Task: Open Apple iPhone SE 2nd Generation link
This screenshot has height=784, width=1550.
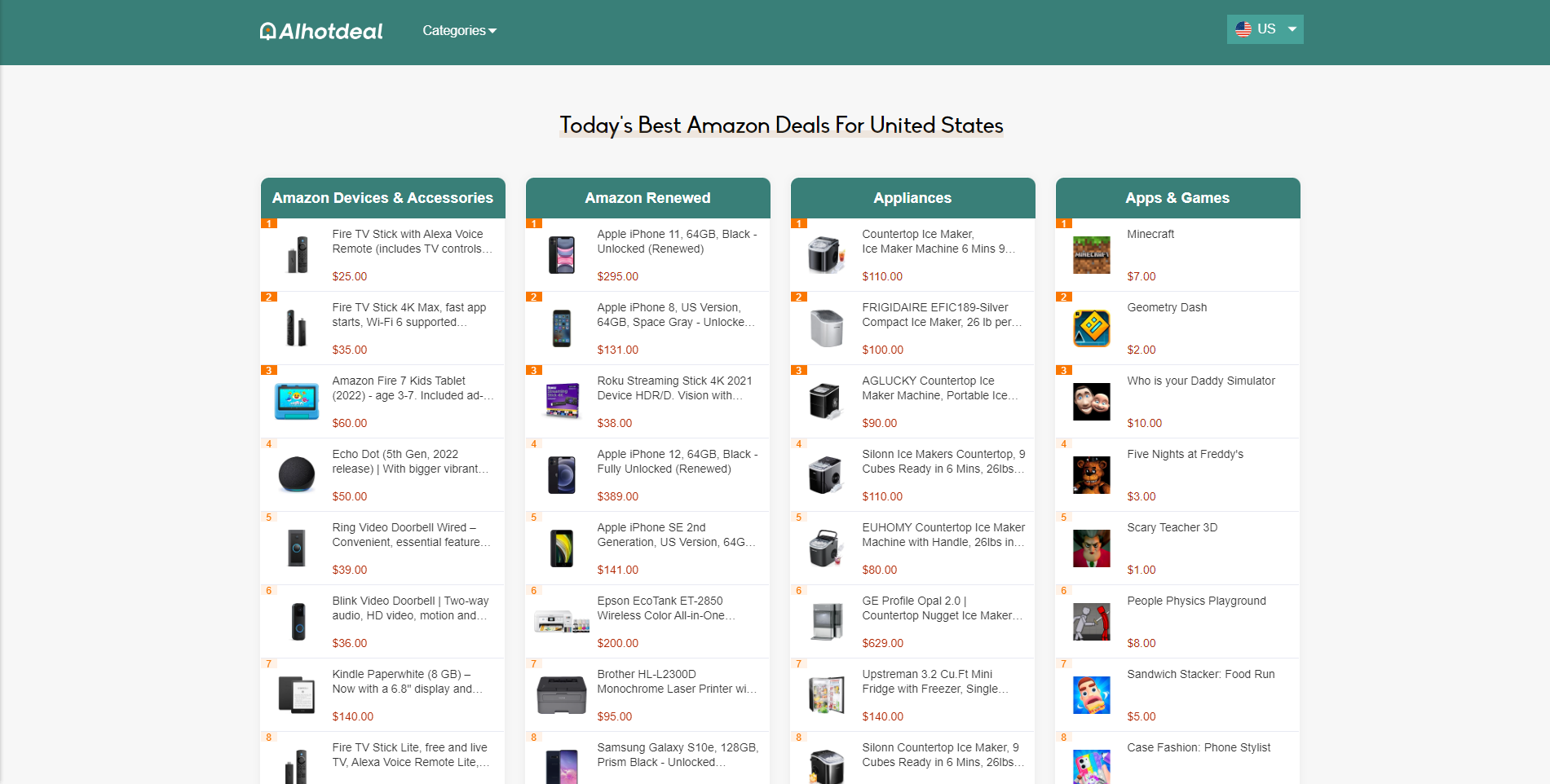Action: (x=676, y=535)
